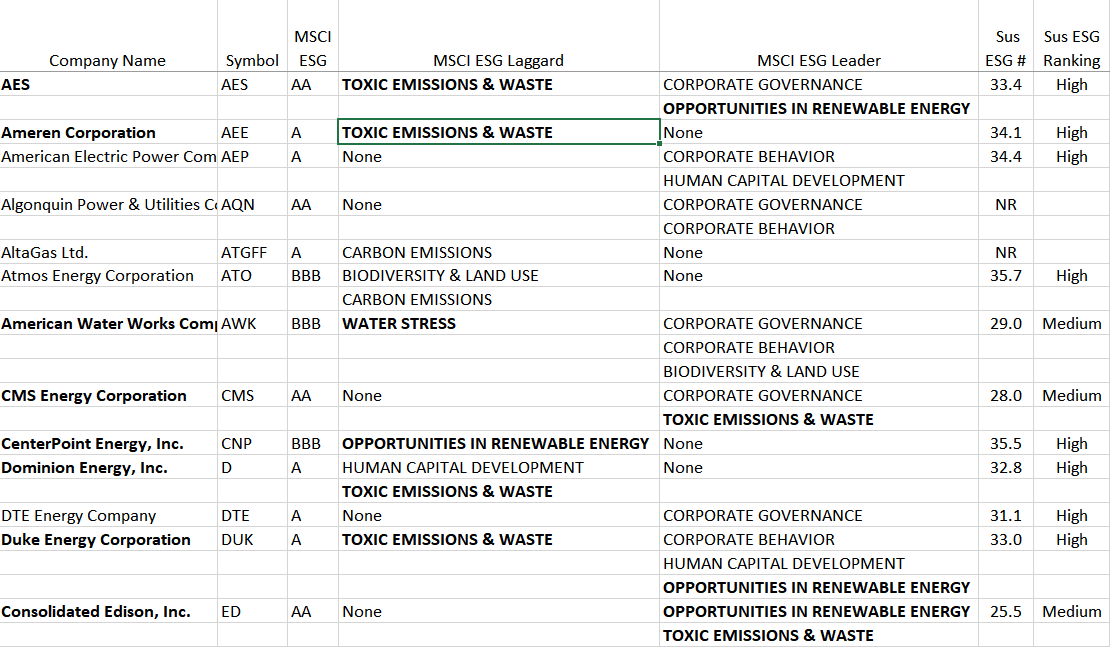Click the DTE symbol cell
Screen dimensions: 1110x647
[x=252, y=515]
